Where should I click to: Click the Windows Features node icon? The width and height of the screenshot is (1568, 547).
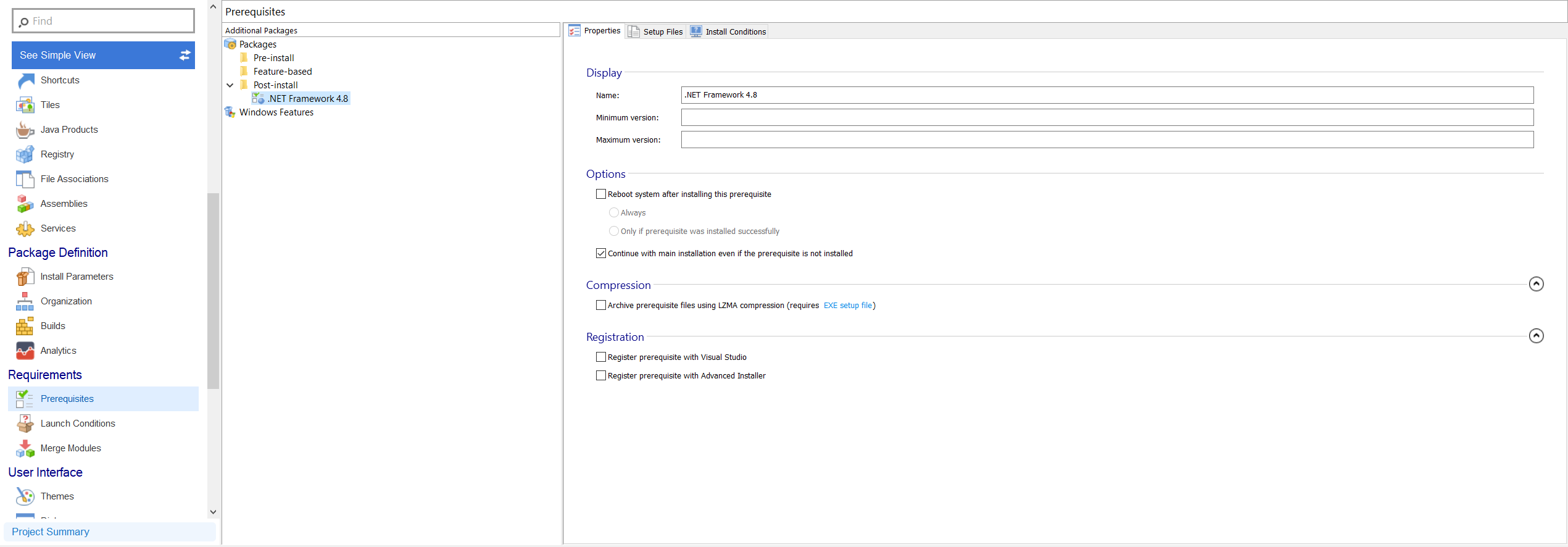pos(231,112)
